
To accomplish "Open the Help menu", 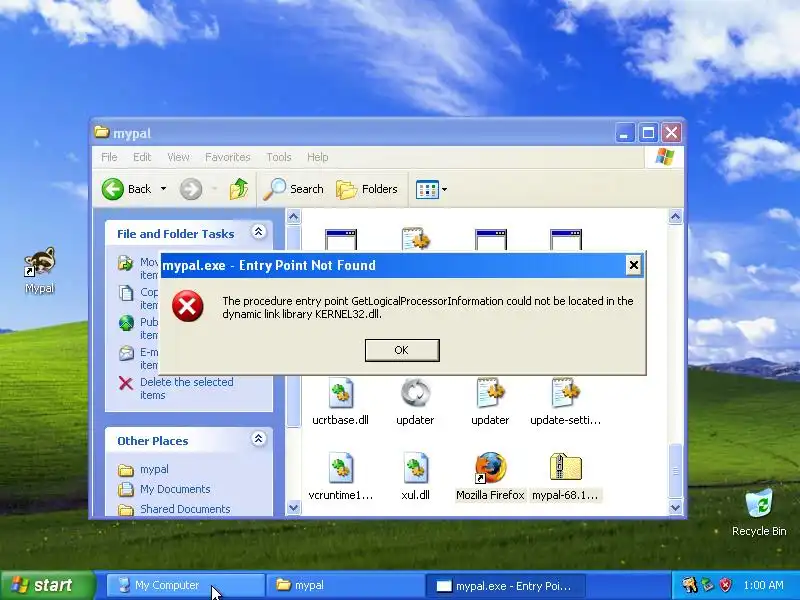I will click(x=317, y=157).
